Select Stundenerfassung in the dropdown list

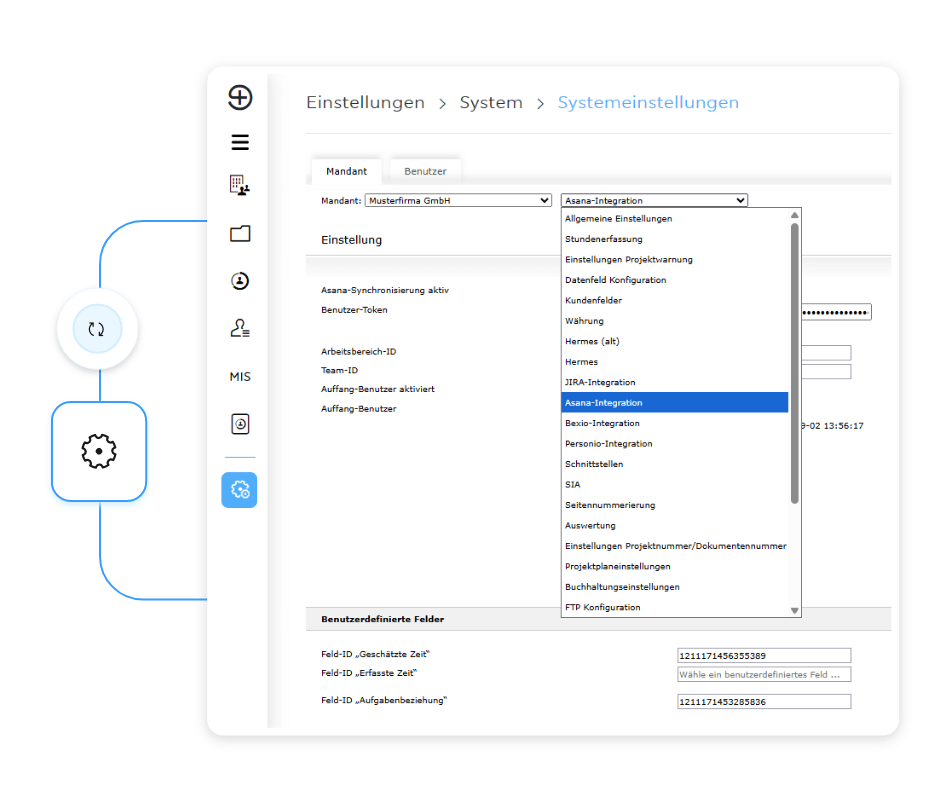click(x=603, y=240)
